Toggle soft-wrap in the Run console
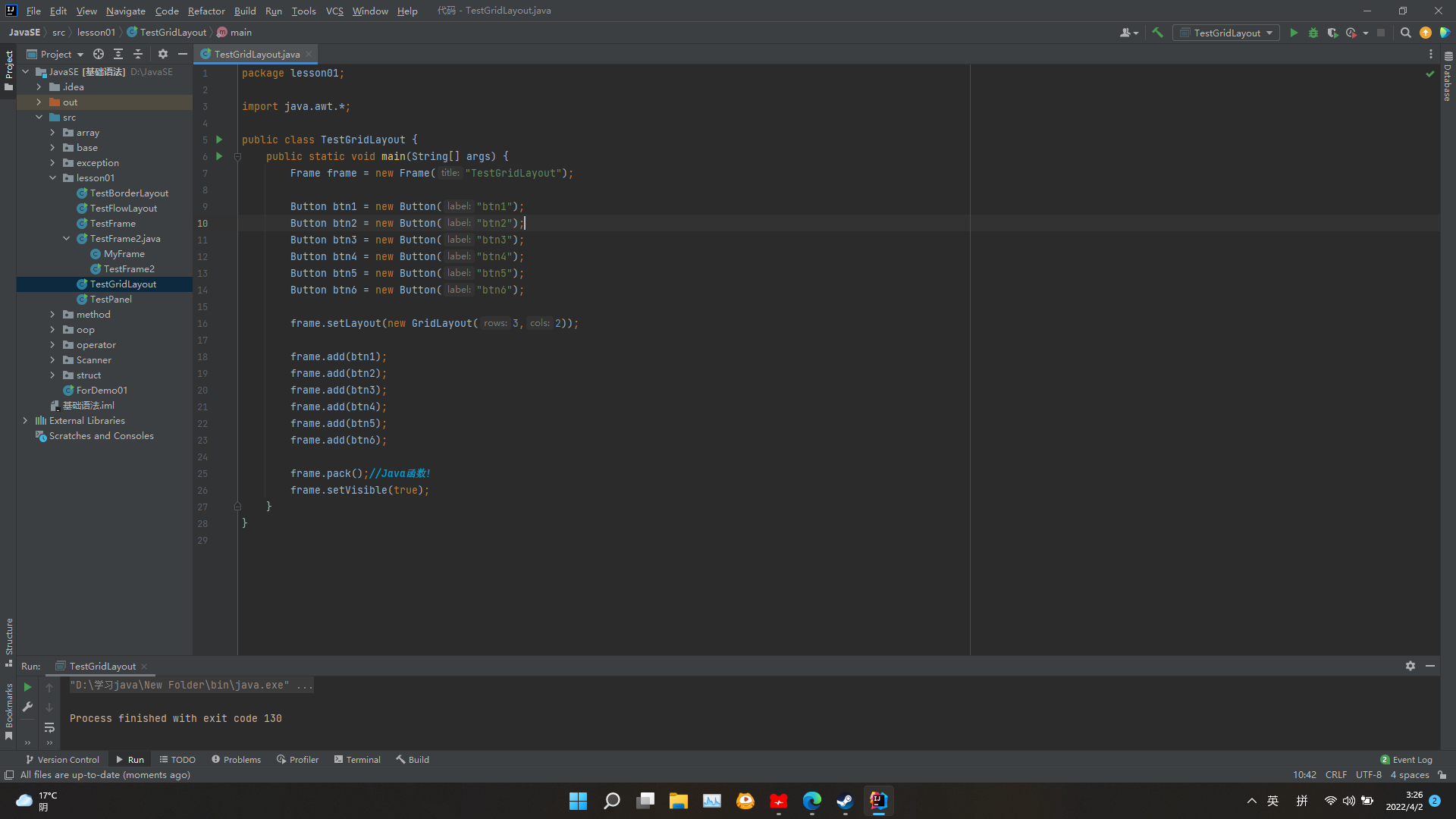Screen dimensions: 1456x819 click(49, 727)
